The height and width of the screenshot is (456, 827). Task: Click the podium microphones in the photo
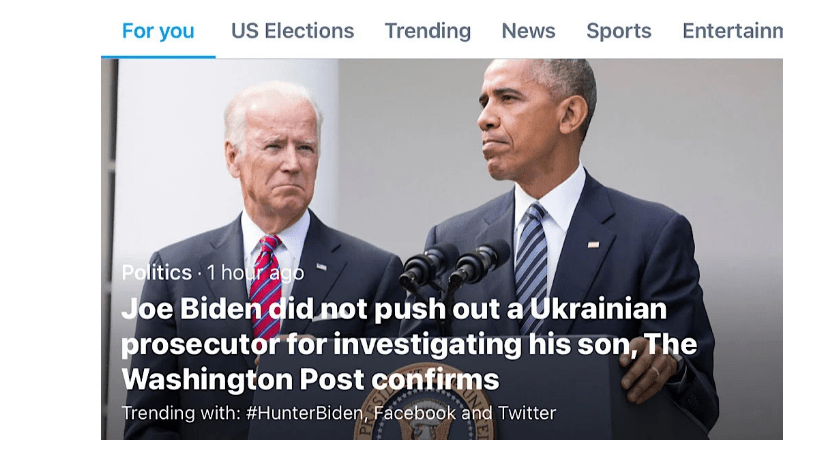(x=455, y=263)
